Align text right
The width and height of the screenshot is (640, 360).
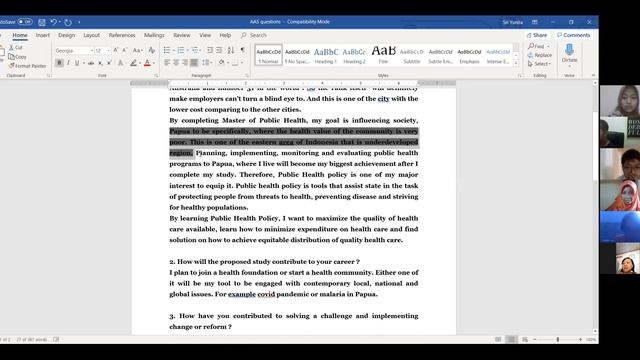point(185,63)
